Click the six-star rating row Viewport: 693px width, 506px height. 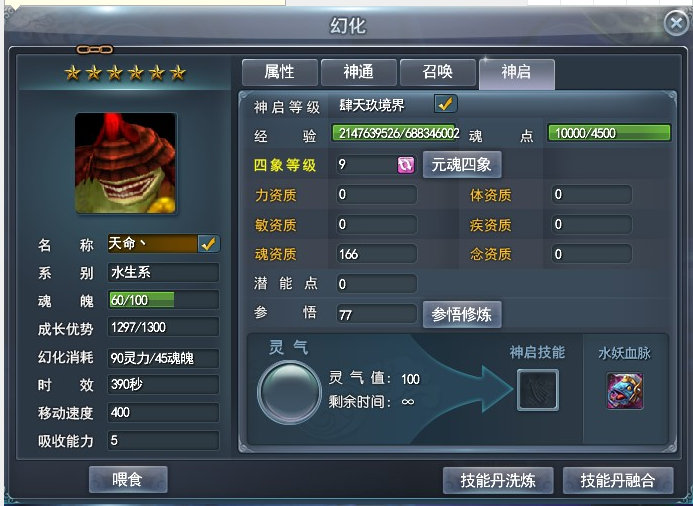point(125,72)
